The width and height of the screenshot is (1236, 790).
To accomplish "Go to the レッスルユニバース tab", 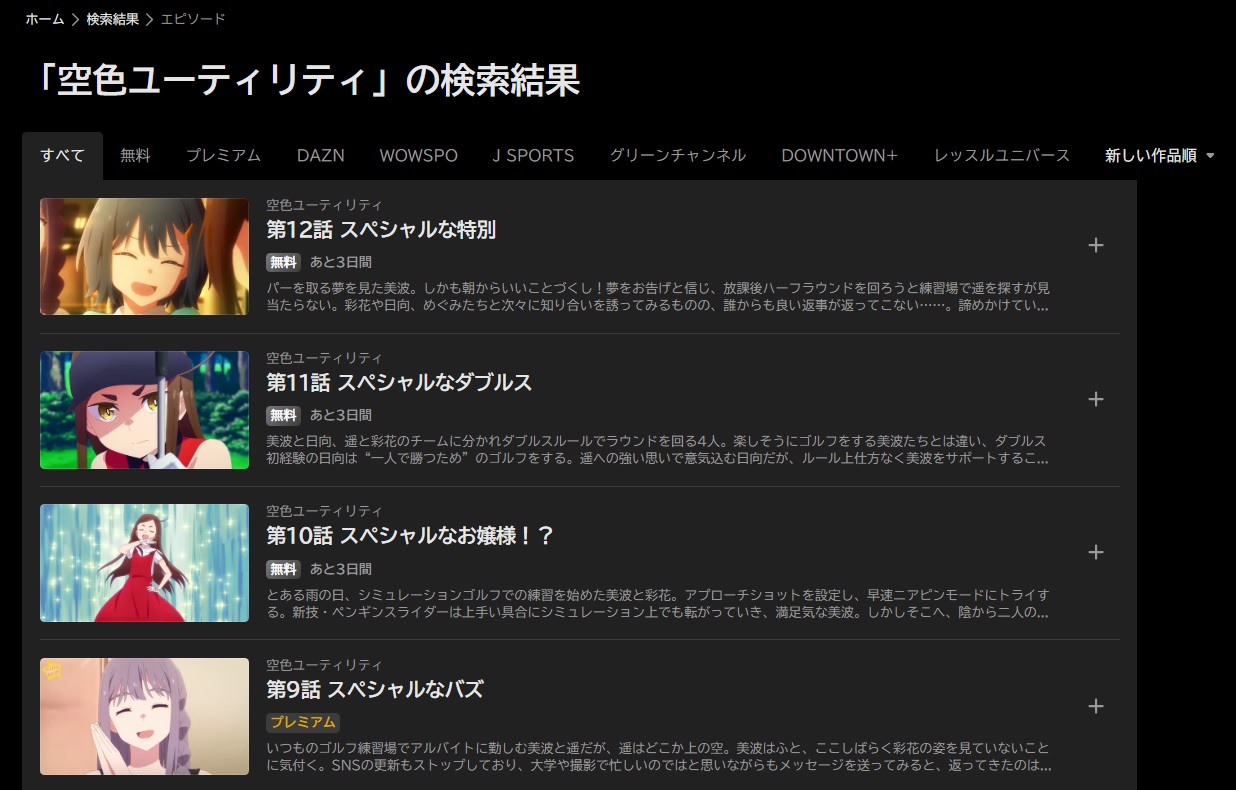I will tap(1001, 156).
